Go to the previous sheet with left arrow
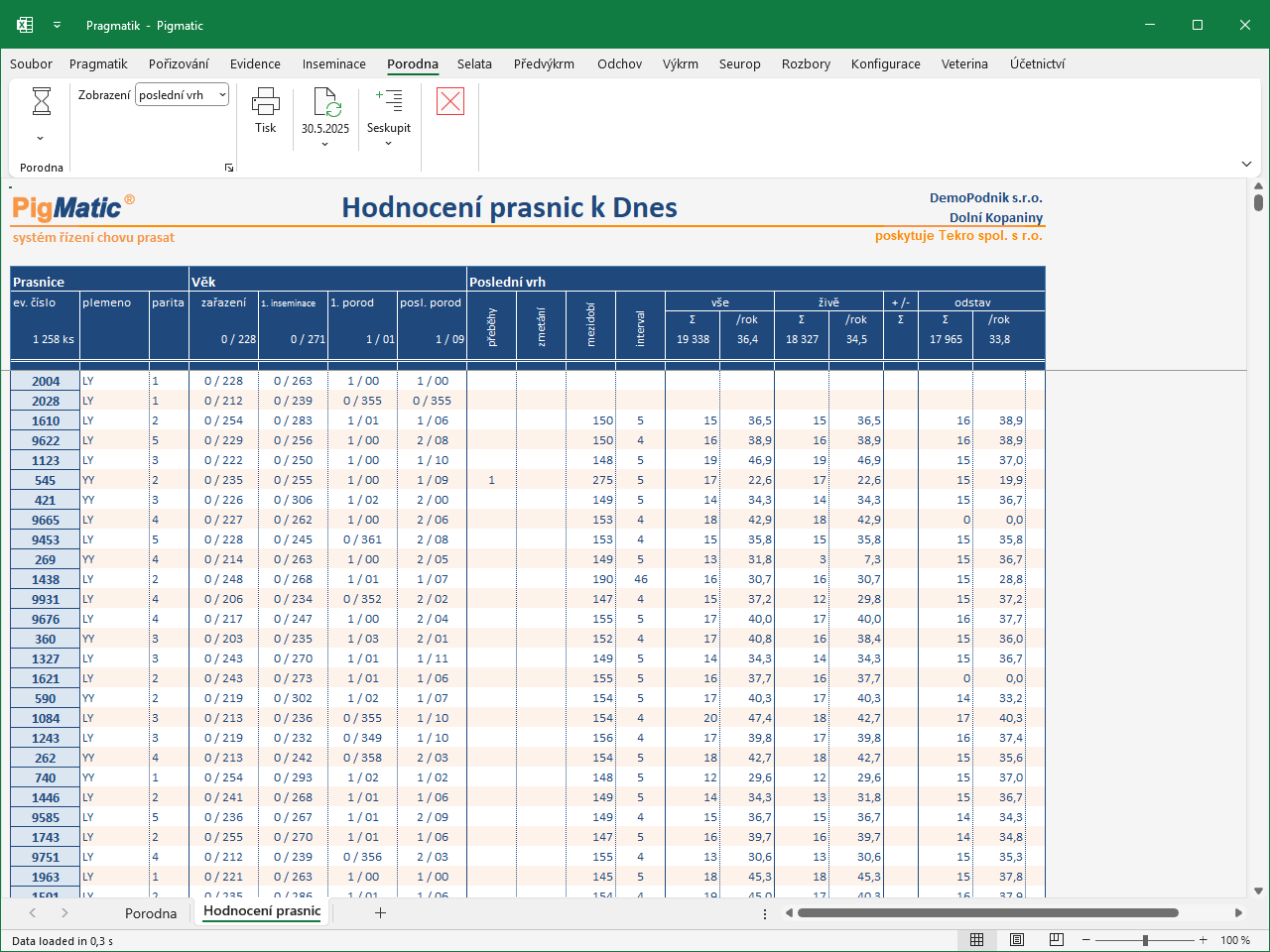Screen dimensions: 1270x952 33,912
